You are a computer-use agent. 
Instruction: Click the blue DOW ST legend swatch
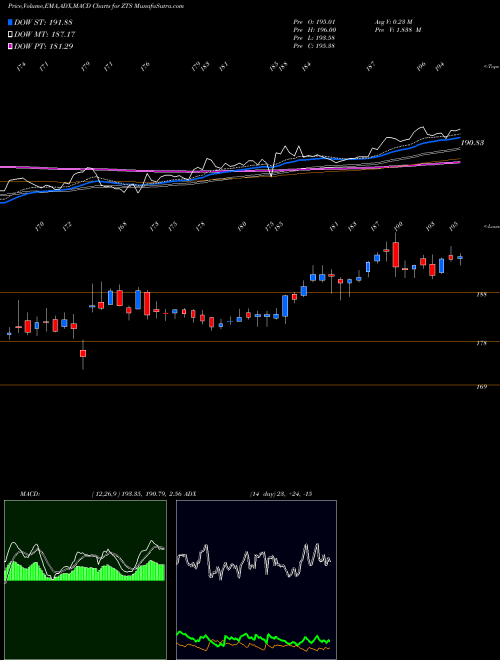click(11, 23)
